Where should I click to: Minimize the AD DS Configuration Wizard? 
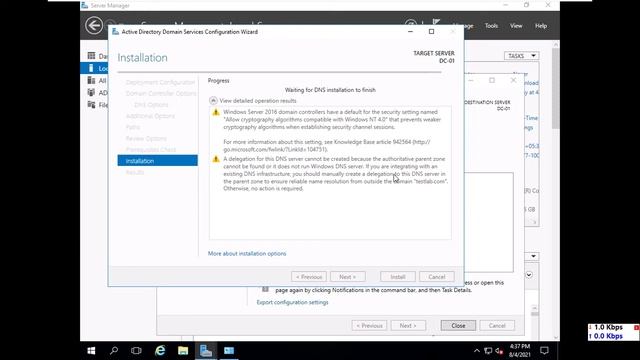point(410,31)
